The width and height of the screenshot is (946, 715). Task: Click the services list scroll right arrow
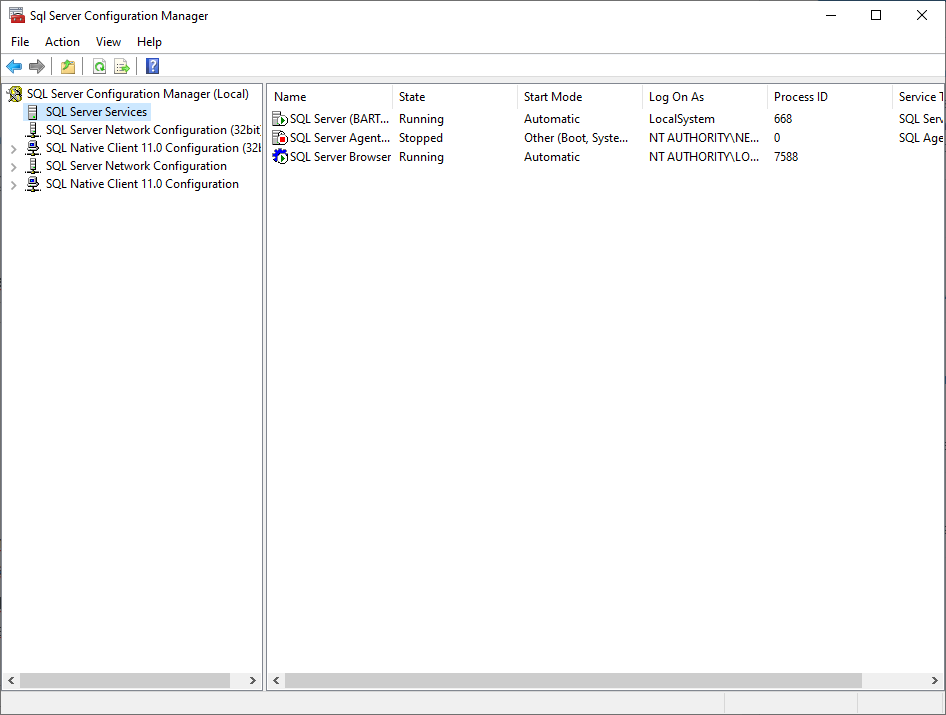point(935,681)
